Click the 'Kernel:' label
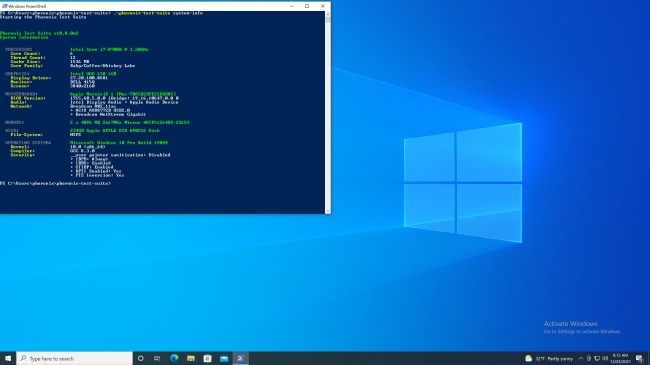Screen dimensions: 650x365 [x=20, y=147]
